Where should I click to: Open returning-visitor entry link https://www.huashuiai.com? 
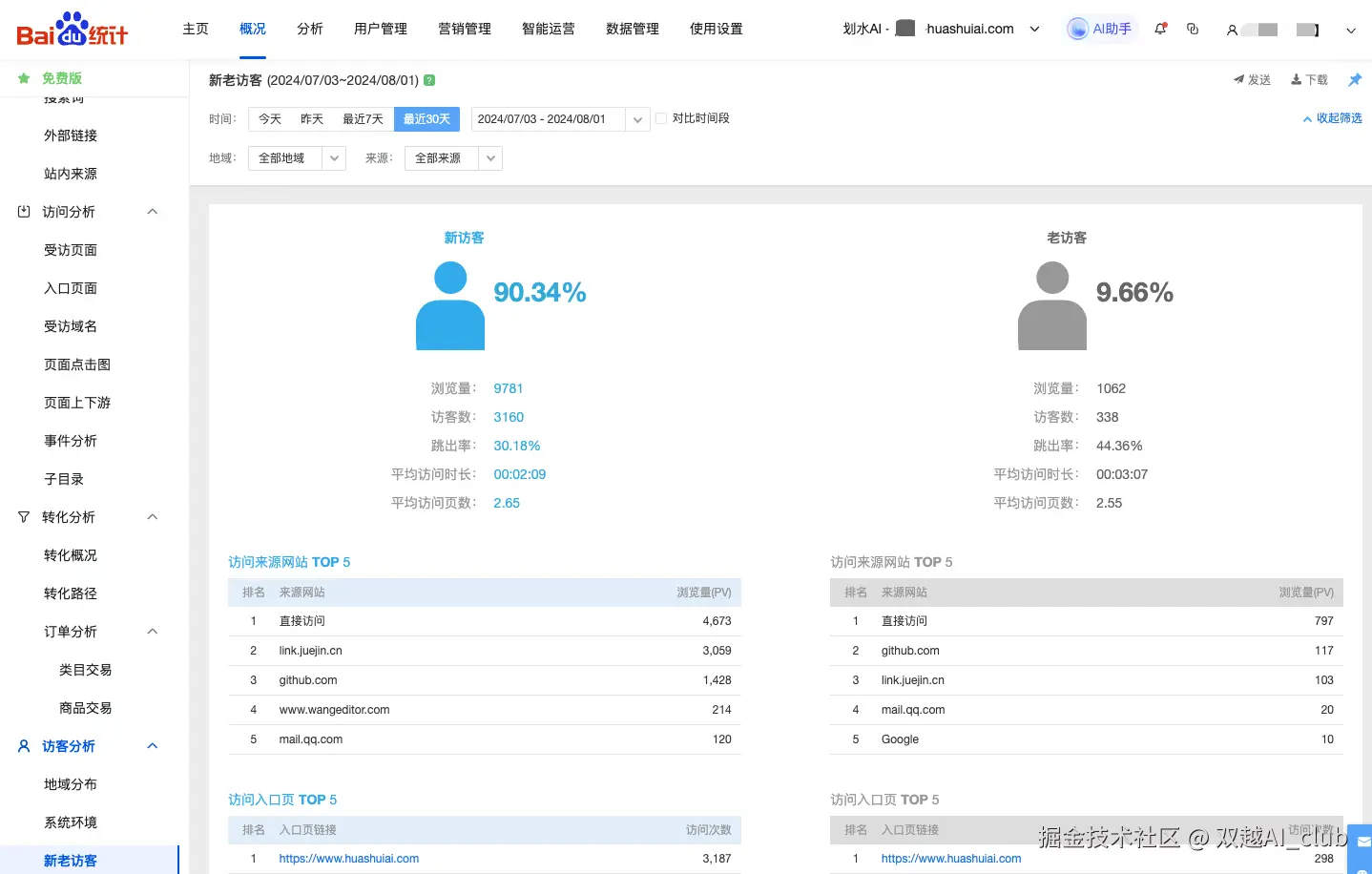point(951,859)
